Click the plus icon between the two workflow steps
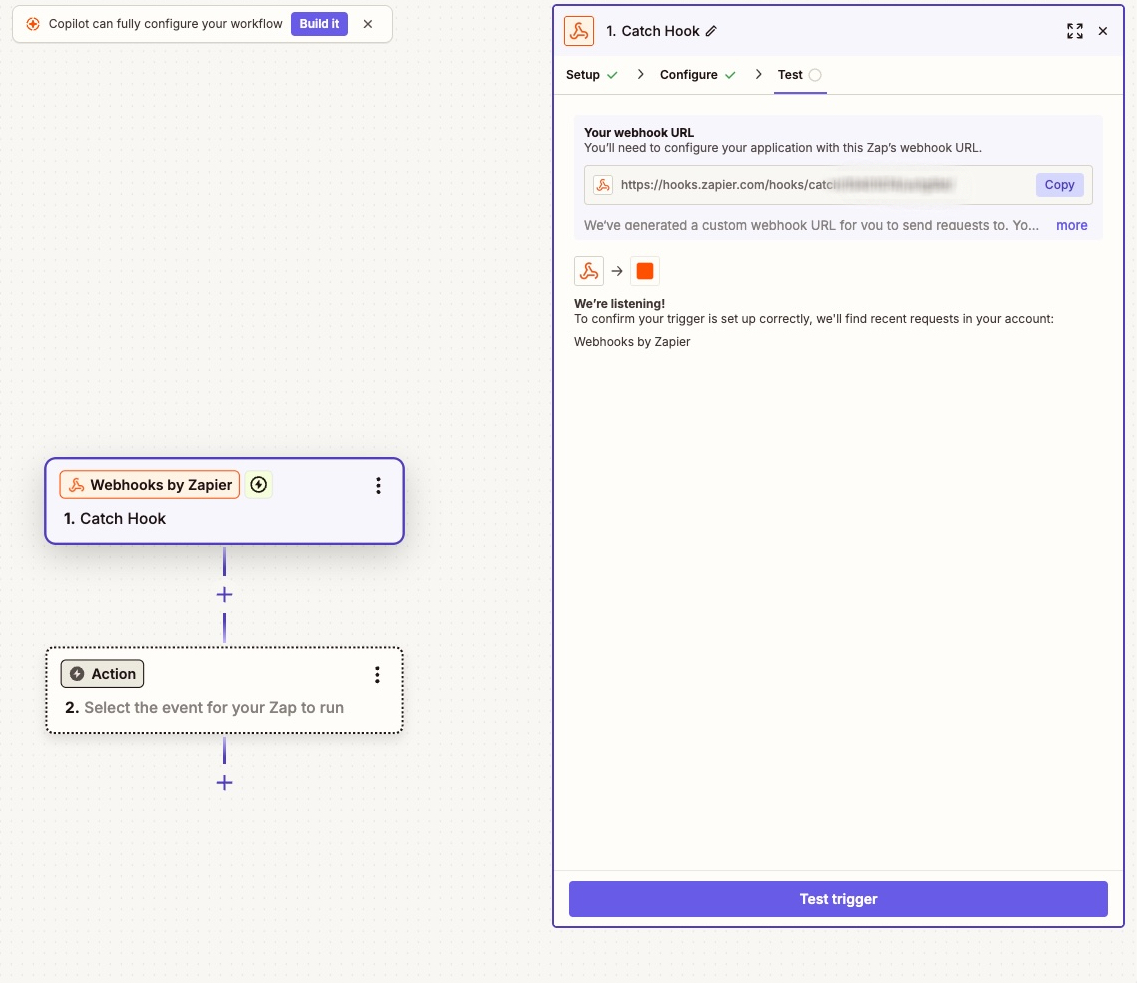This screenshot has height=983, width=1137. click(x=224, y=594)
